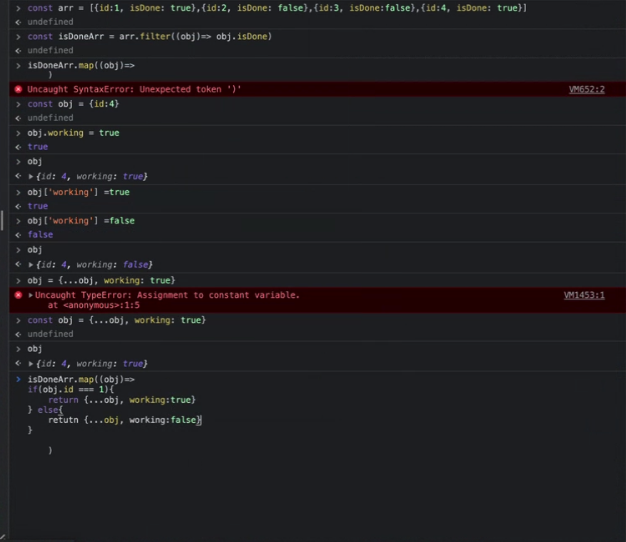The width and height of the screenshot is (626, 542).
Task: Expand the last logged {id: 4, working: true} object
Action: click(31, 364)
